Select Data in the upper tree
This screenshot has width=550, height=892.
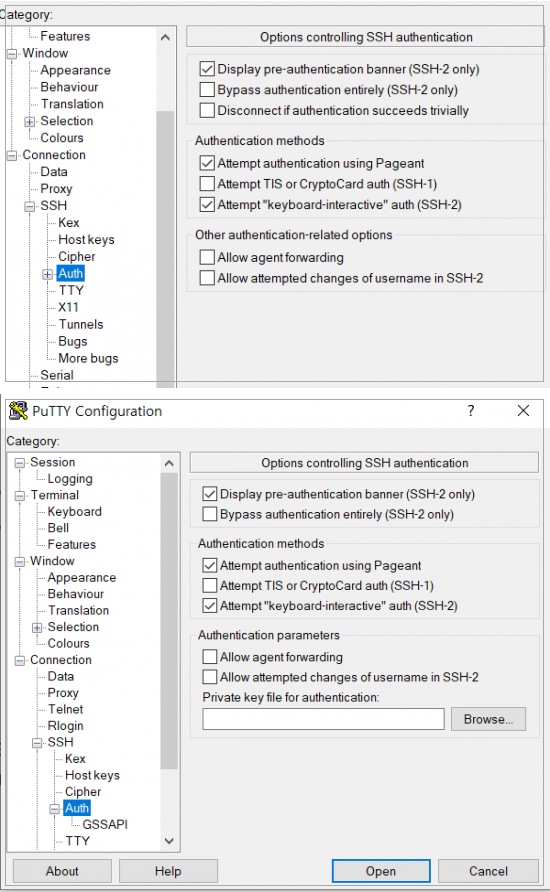tap(54, 172)
